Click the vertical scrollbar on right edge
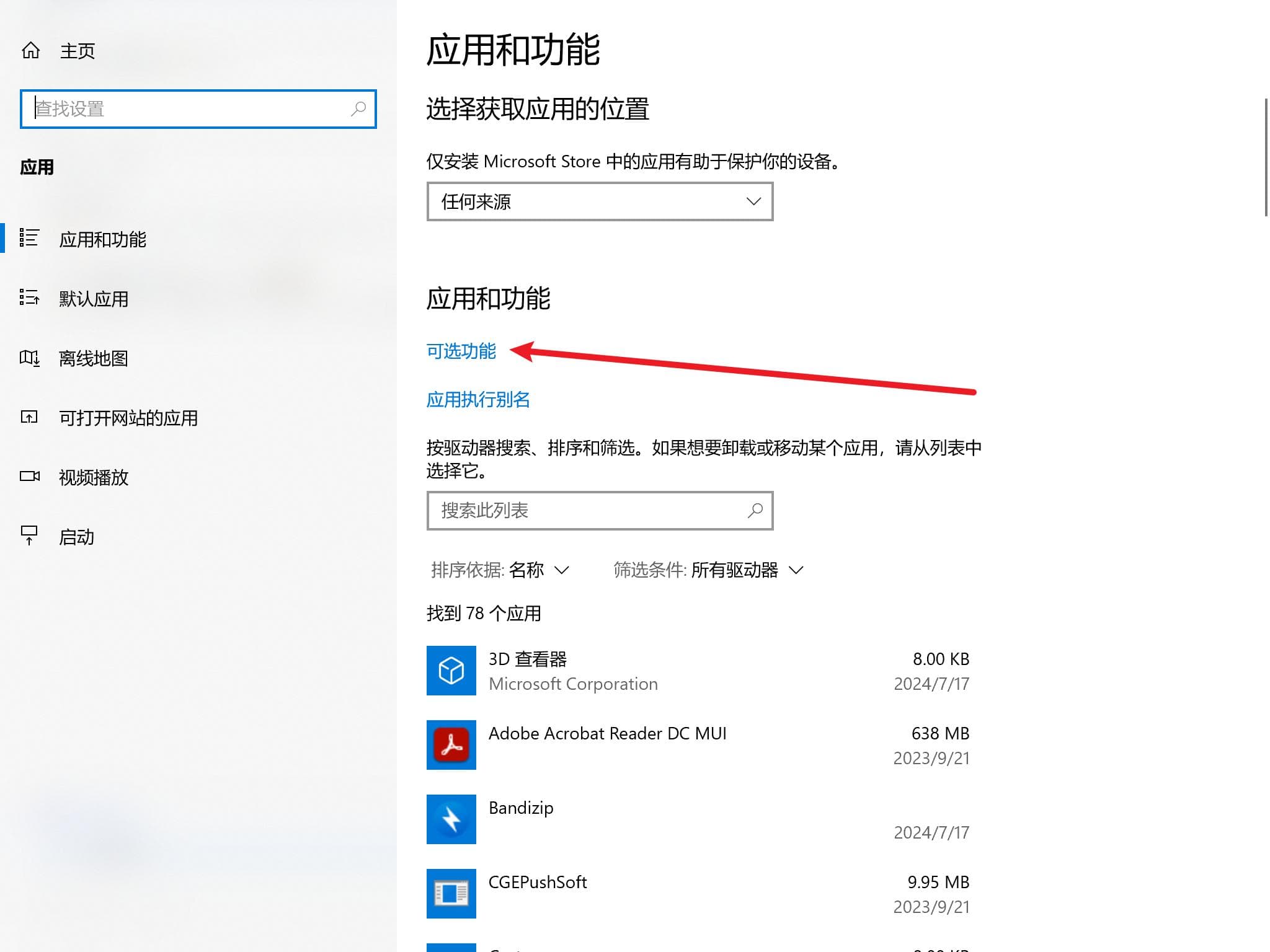This screenshot has height=952, width=1270. click(x=1266, y=157)
